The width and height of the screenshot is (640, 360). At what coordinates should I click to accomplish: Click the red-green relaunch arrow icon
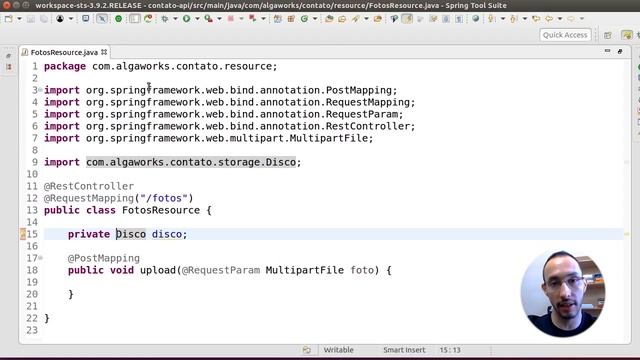coord(148,19)
